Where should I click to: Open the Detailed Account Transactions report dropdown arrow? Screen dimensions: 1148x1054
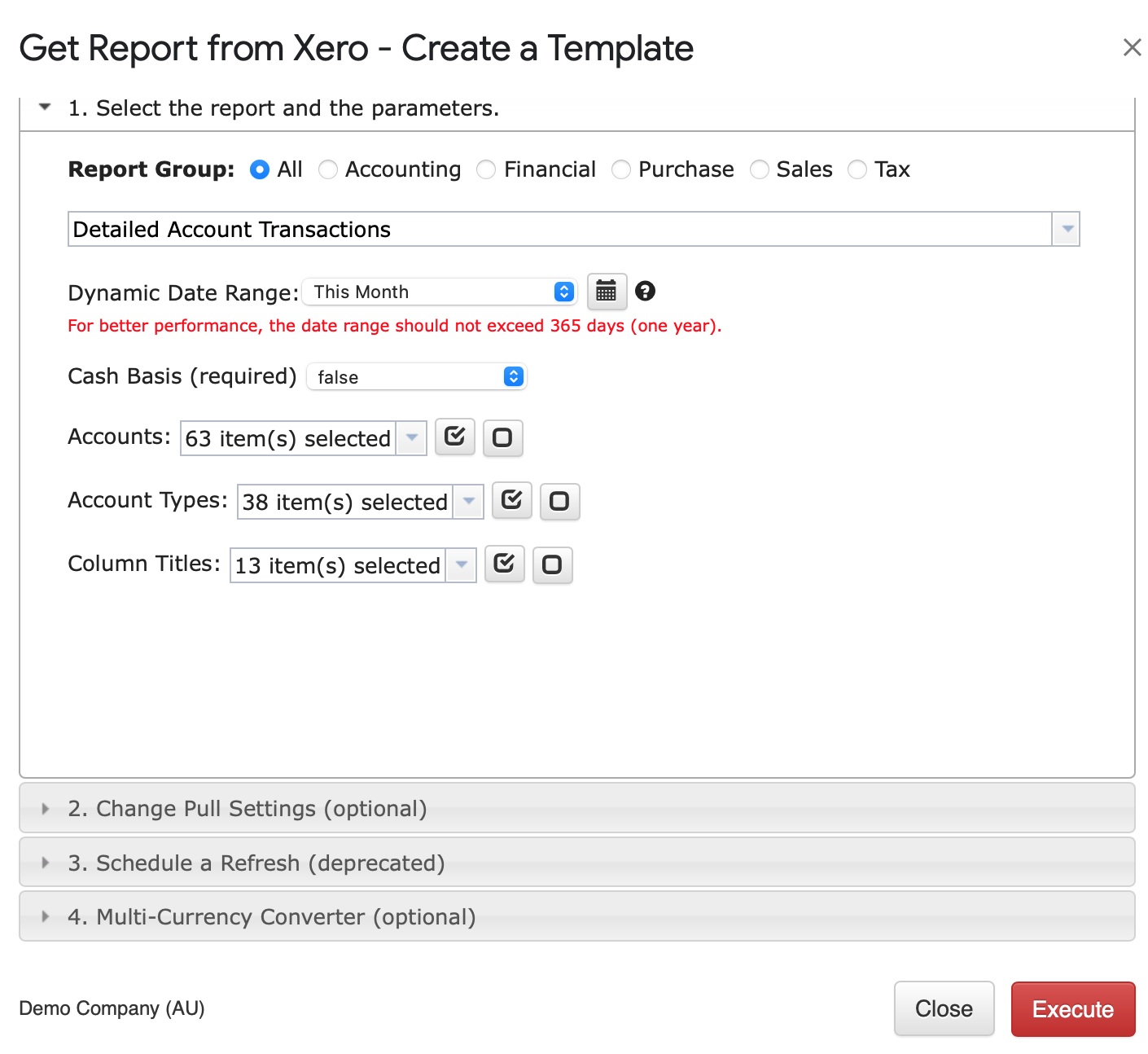[1067, 229]
